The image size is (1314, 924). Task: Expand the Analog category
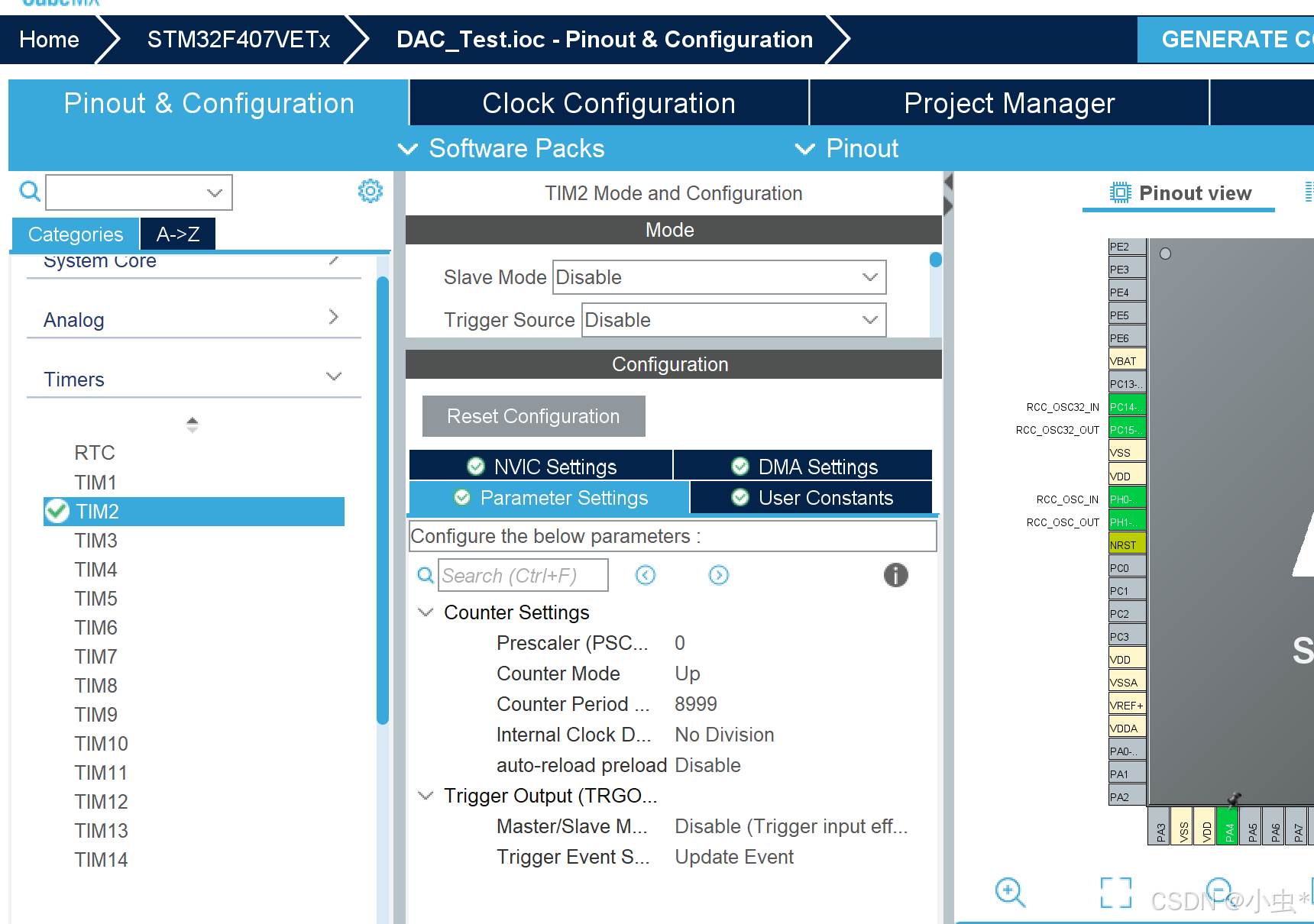(193, 319)
